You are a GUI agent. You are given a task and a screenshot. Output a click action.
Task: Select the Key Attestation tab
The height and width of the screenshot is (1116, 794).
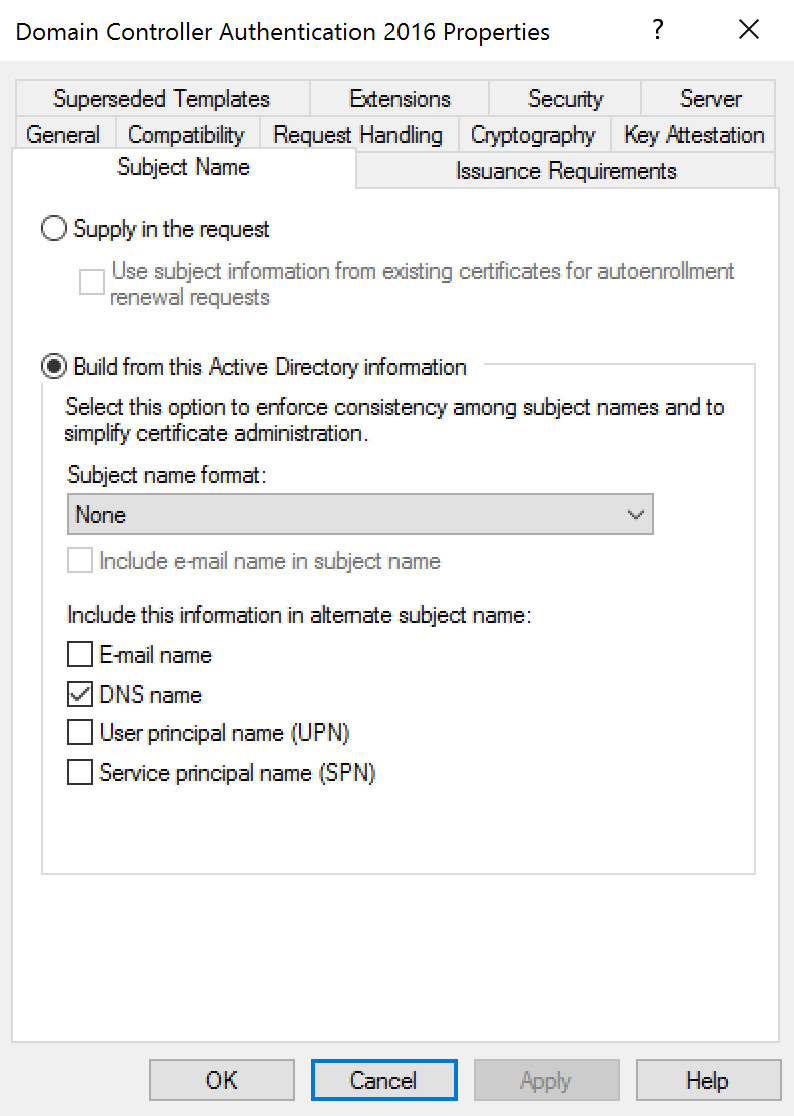[694, 135]
